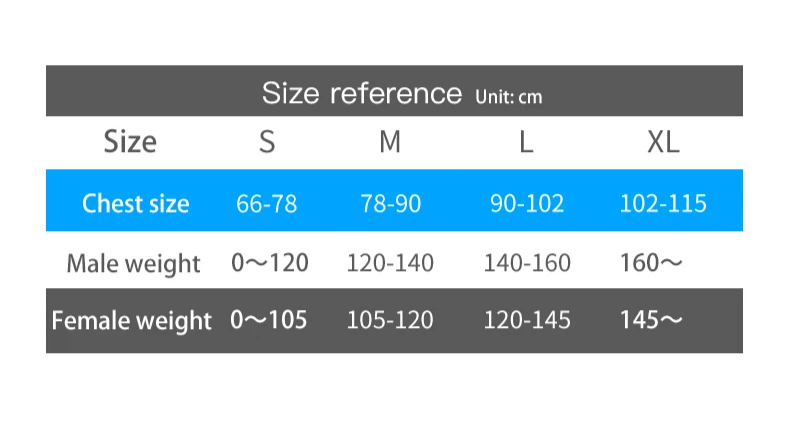This screenshot has height=444, width=790.
Task: Click chest size value 90-102
Action: 527,204
